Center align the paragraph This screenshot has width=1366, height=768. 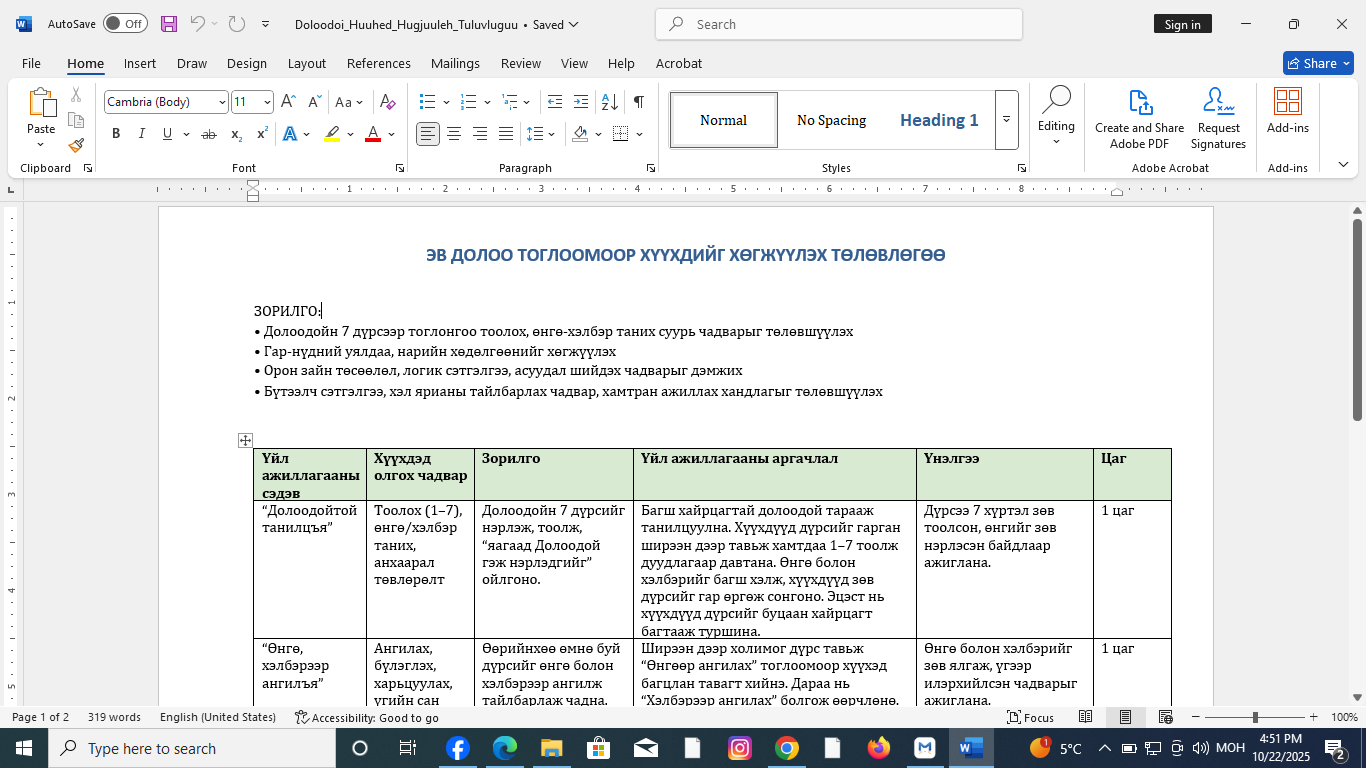453,133
